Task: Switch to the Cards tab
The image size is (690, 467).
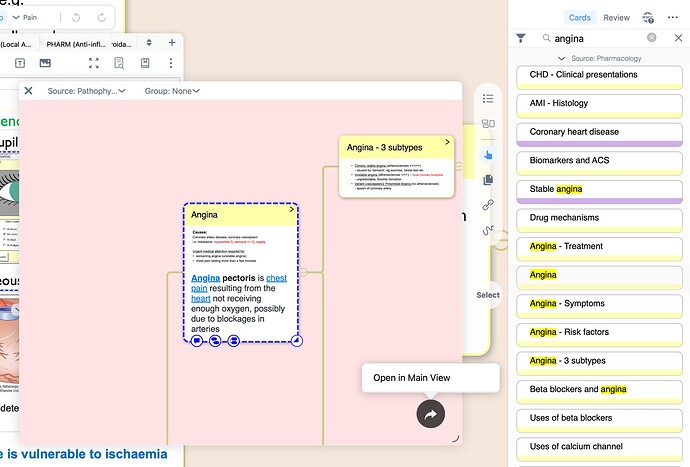Action: [x=580, y=18]
